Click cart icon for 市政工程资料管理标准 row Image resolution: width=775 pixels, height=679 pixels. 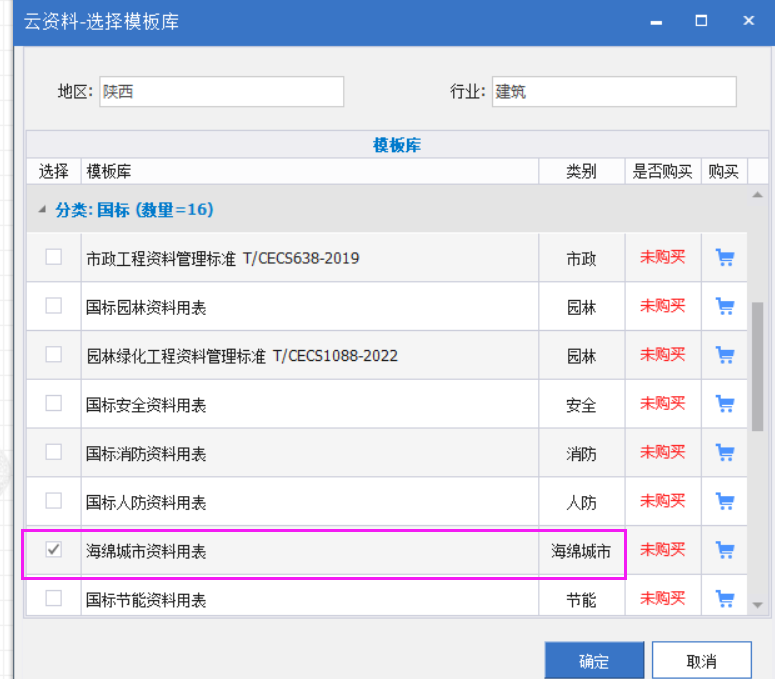pyautogui.click(x=725, y=258)
